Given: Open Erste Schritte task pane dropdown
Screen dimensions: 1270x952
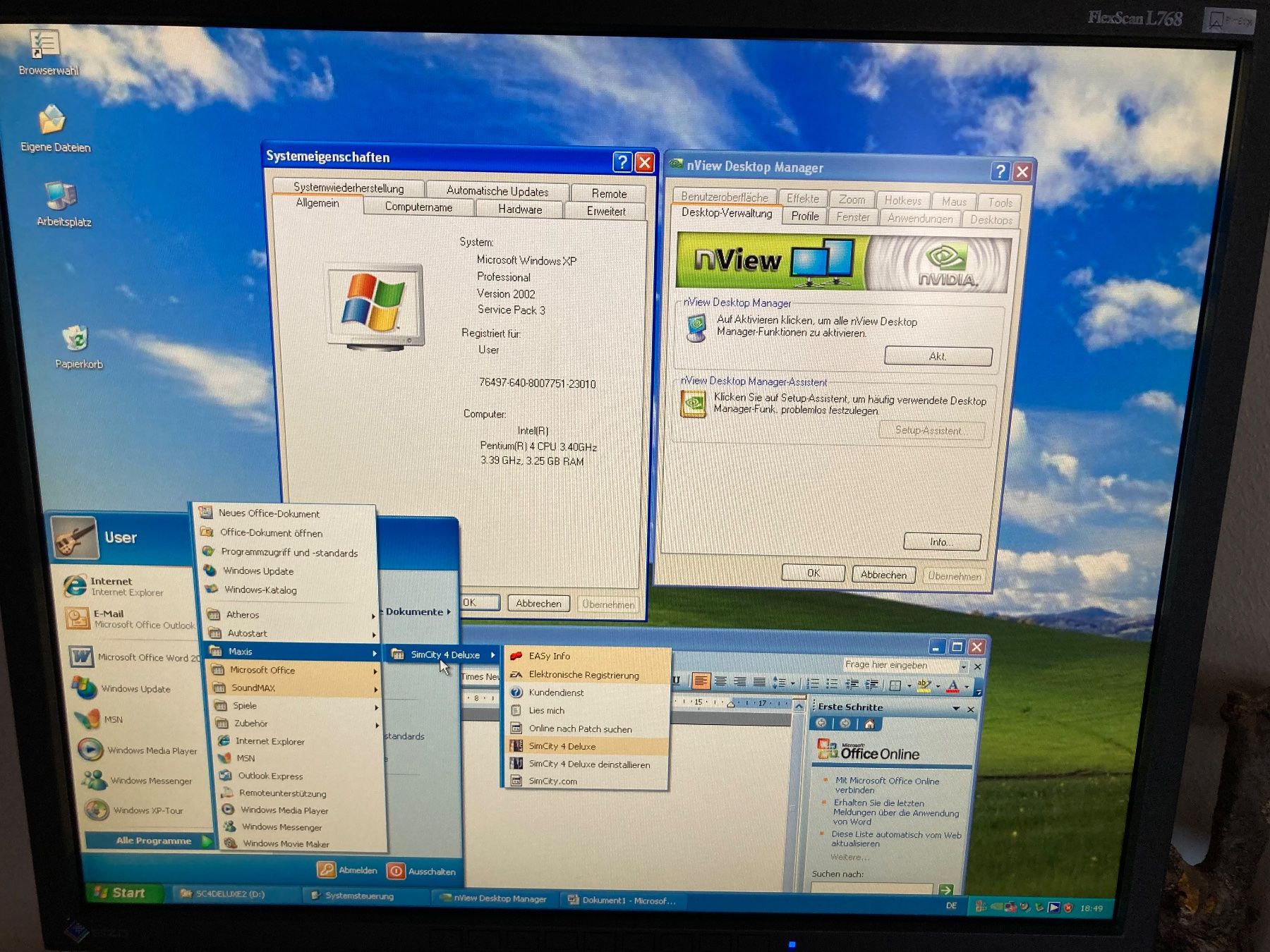Looking at the screenshot, I should (956, 708).
